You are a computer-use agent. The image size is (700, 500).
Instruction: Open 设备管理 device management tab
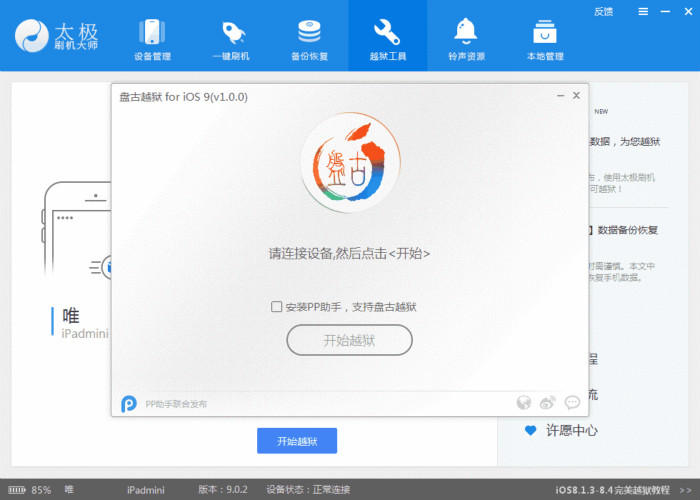click(152, 38)
